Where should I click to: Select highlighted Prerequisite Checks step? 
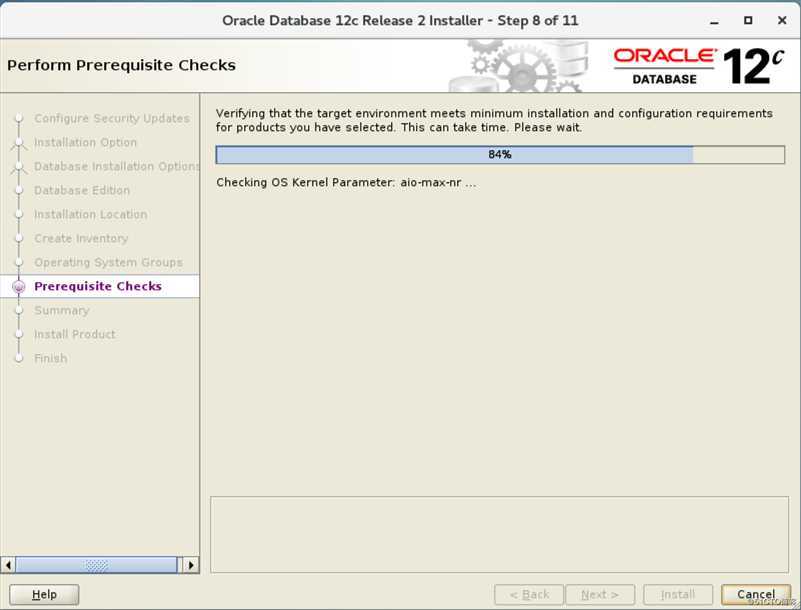click(x=98, y=287)
